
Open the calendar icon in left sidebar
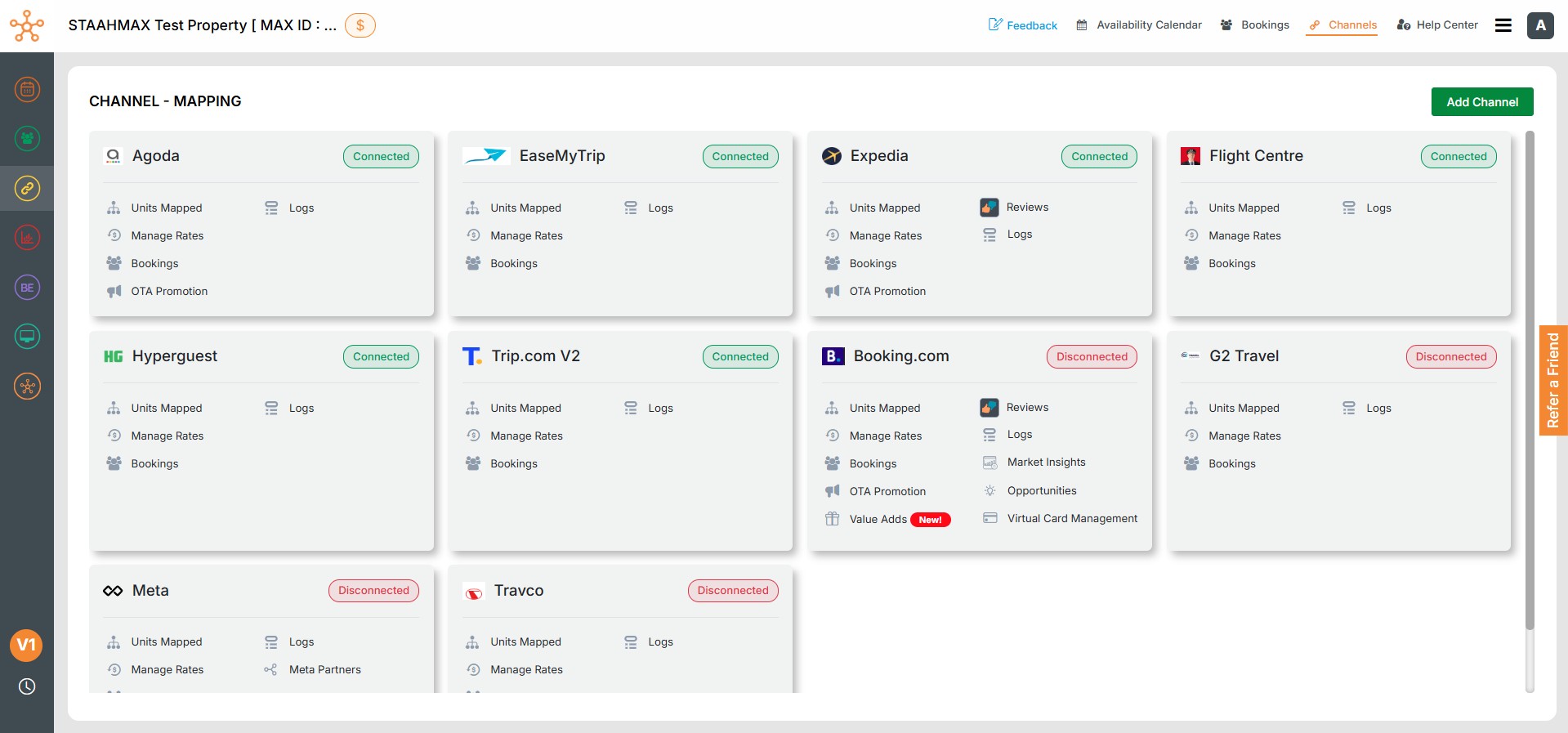click(x=27, y=89)
